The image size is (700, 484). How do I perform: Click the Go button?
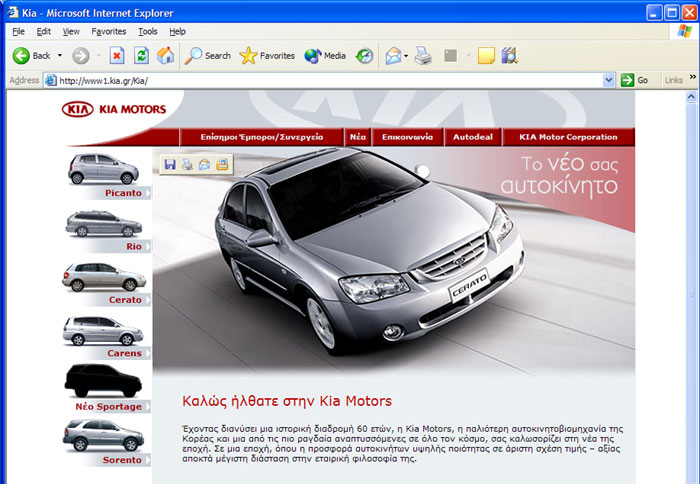(x=634, y=80)
